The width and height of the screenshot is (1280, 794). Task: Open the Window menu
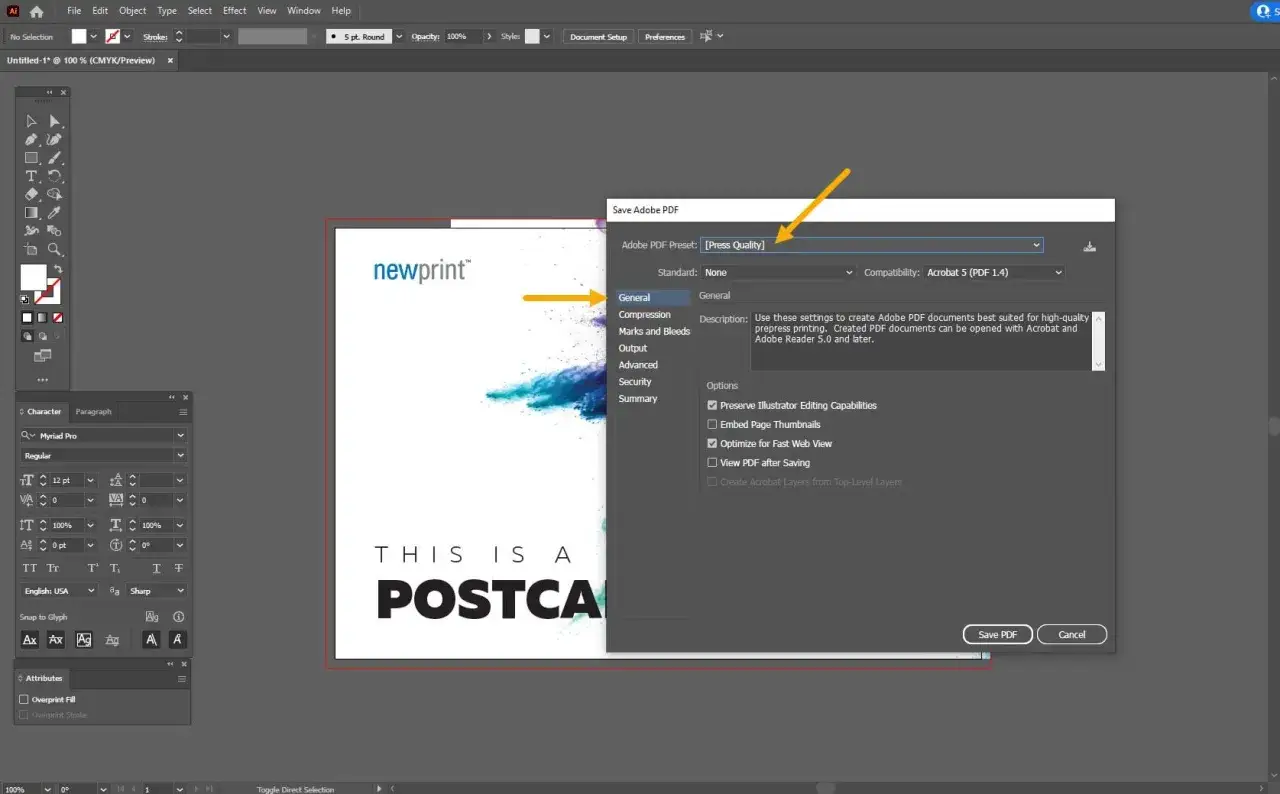tap(304, 10)
